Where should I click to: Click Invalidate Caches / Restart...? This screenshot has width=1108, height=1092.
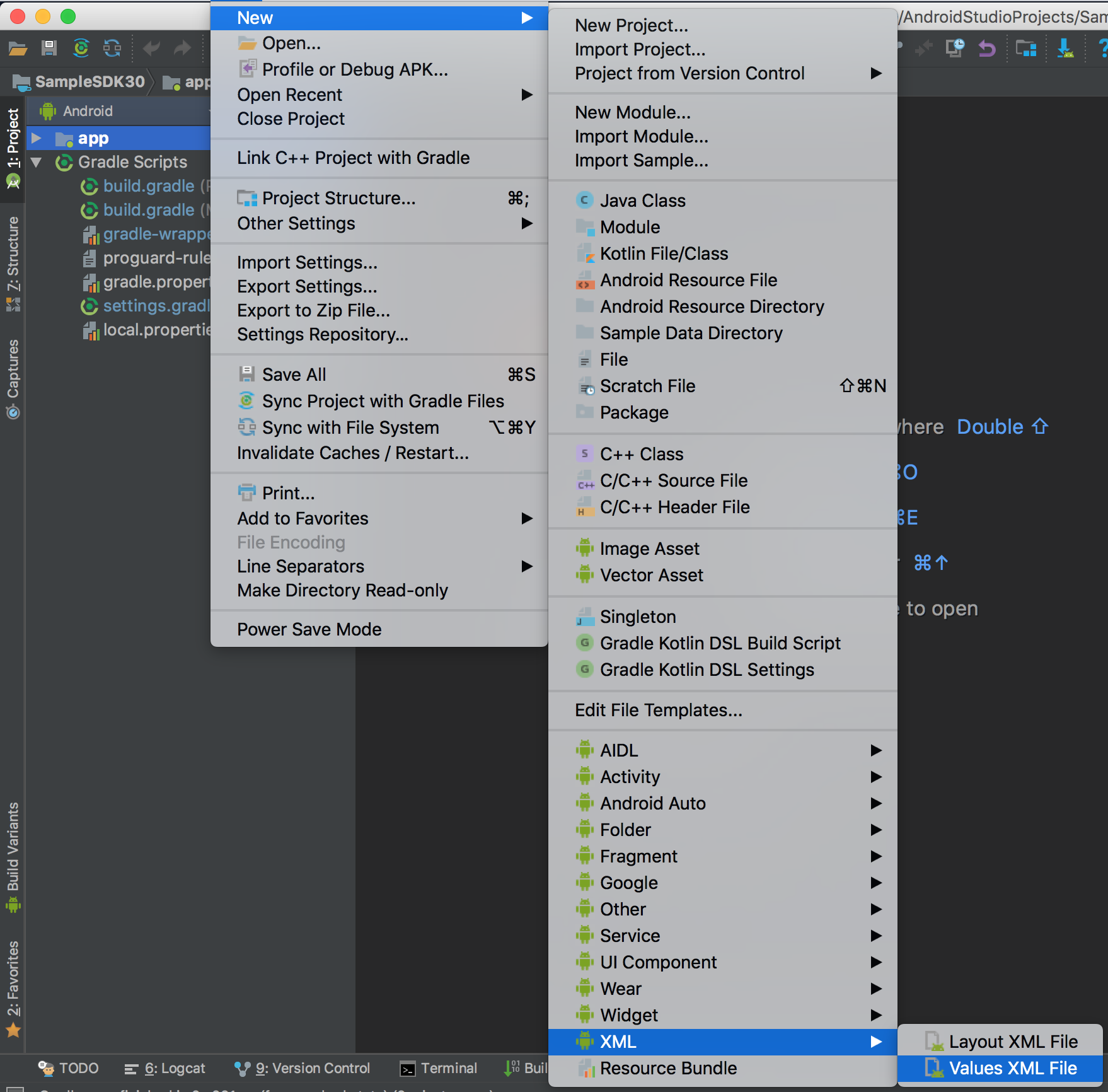click(x=379, y=453)
